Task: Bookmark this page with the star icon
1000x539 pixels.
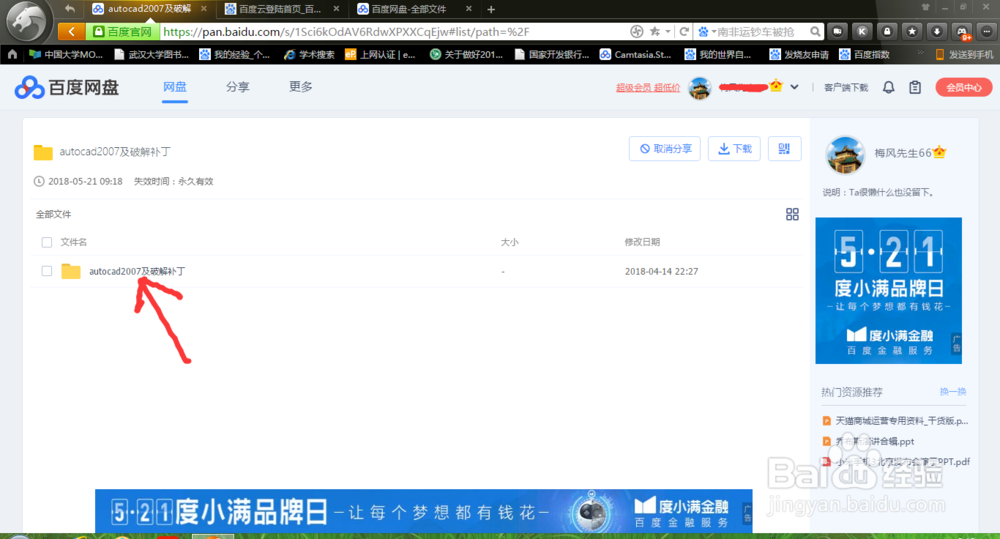Action: (654, 31)
